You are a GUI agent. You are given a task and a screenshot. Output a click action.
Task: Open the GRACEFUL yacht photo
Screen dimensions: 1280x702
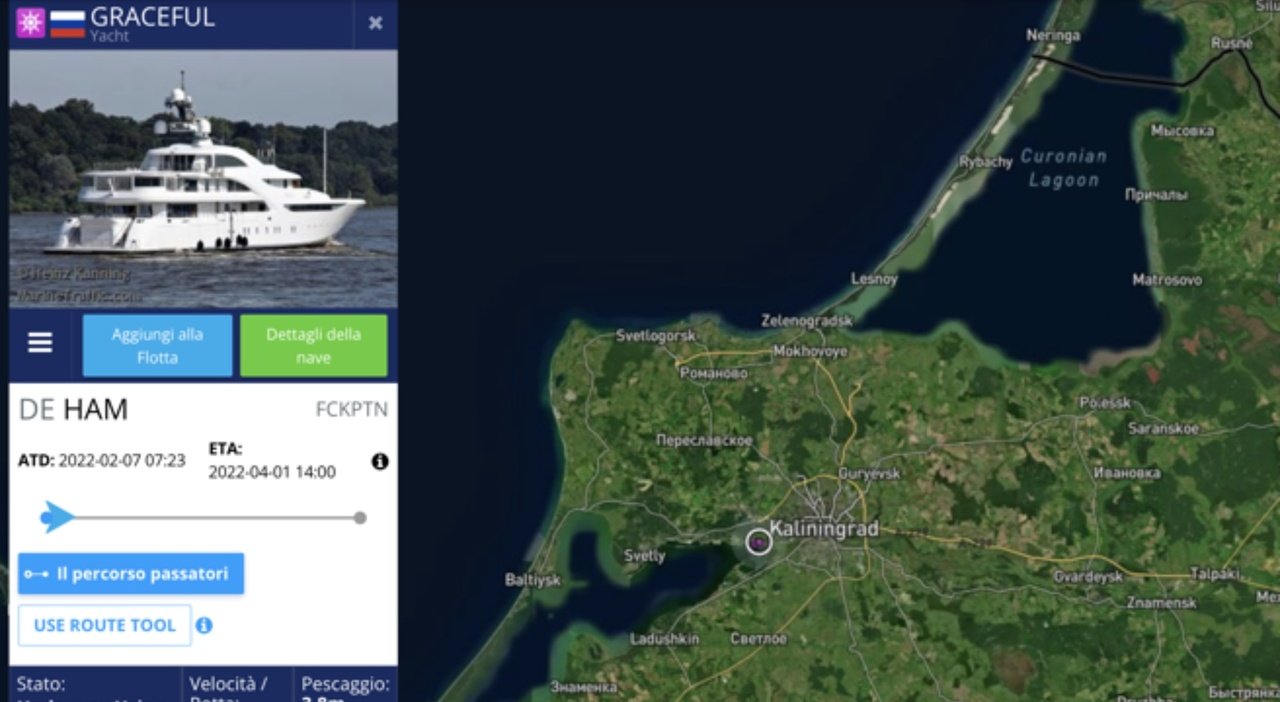coord(203,179)
